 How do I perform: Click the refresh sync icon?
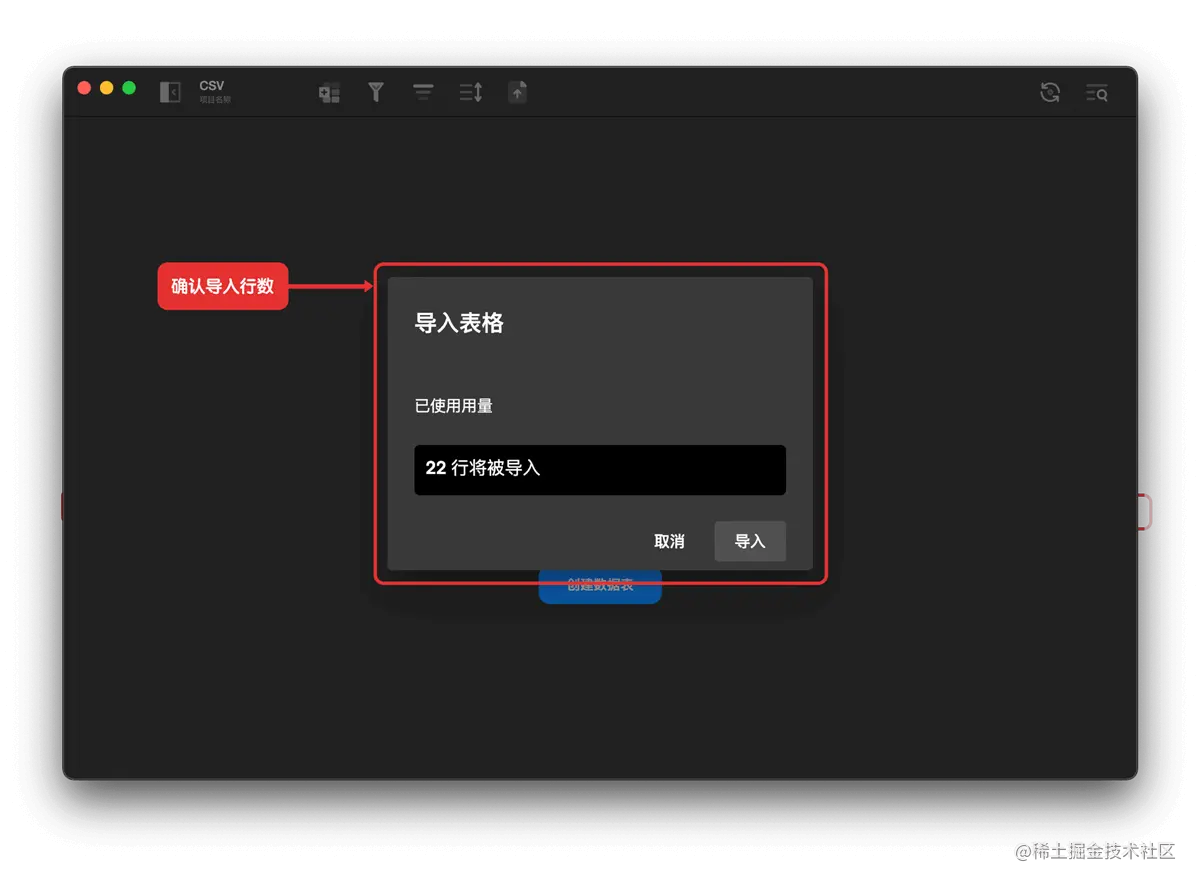click(1050, 93)
